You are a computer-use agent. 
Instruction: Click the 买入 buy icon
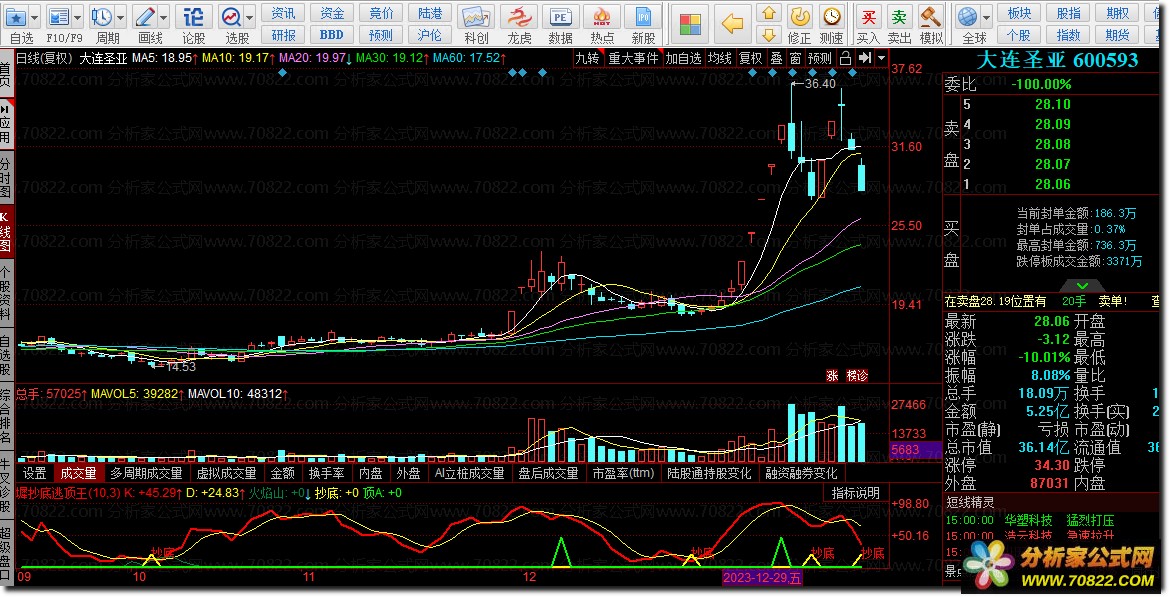868,16
